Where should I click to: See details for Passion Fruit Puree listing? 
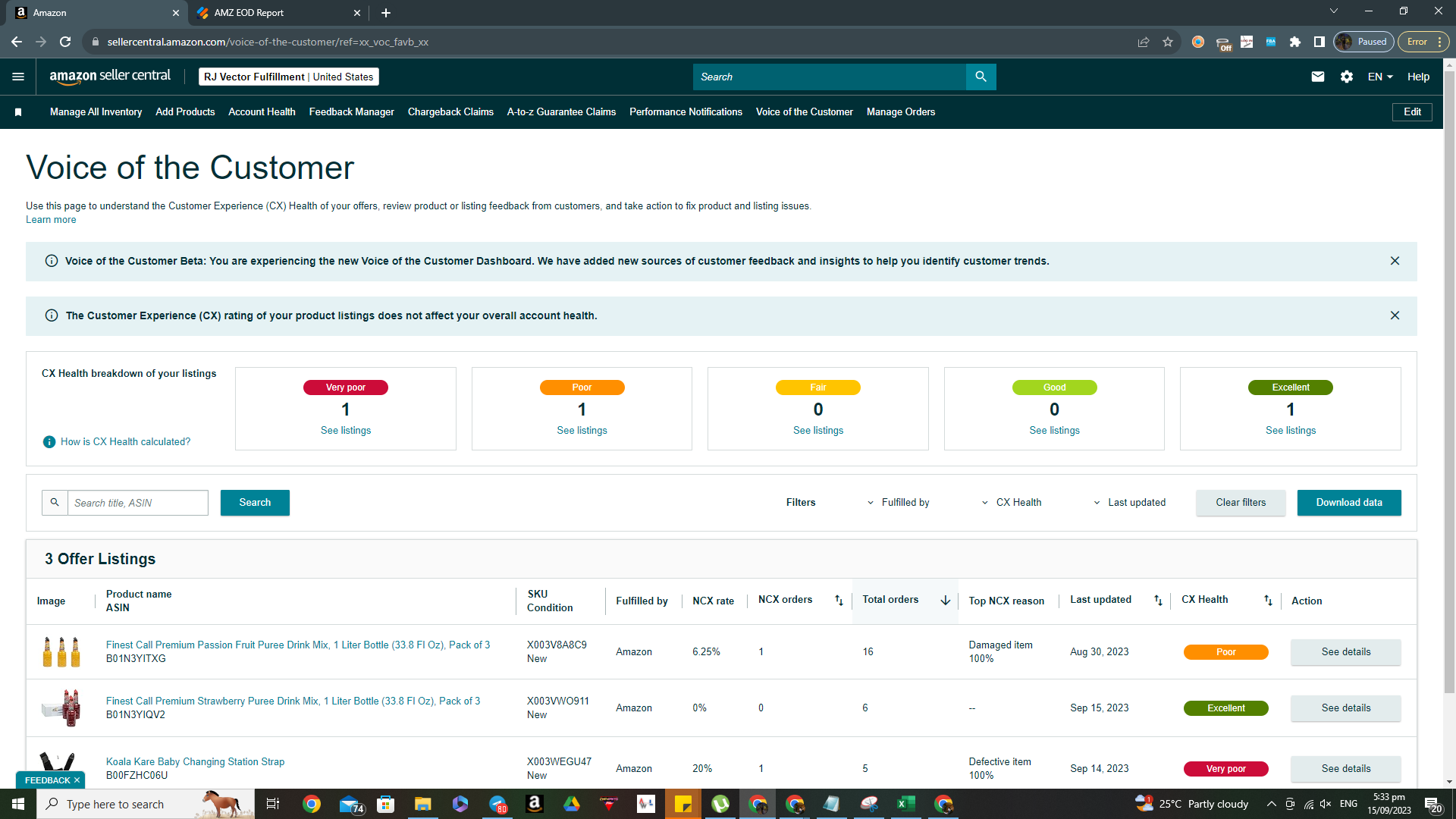[x=1346, y=652]
